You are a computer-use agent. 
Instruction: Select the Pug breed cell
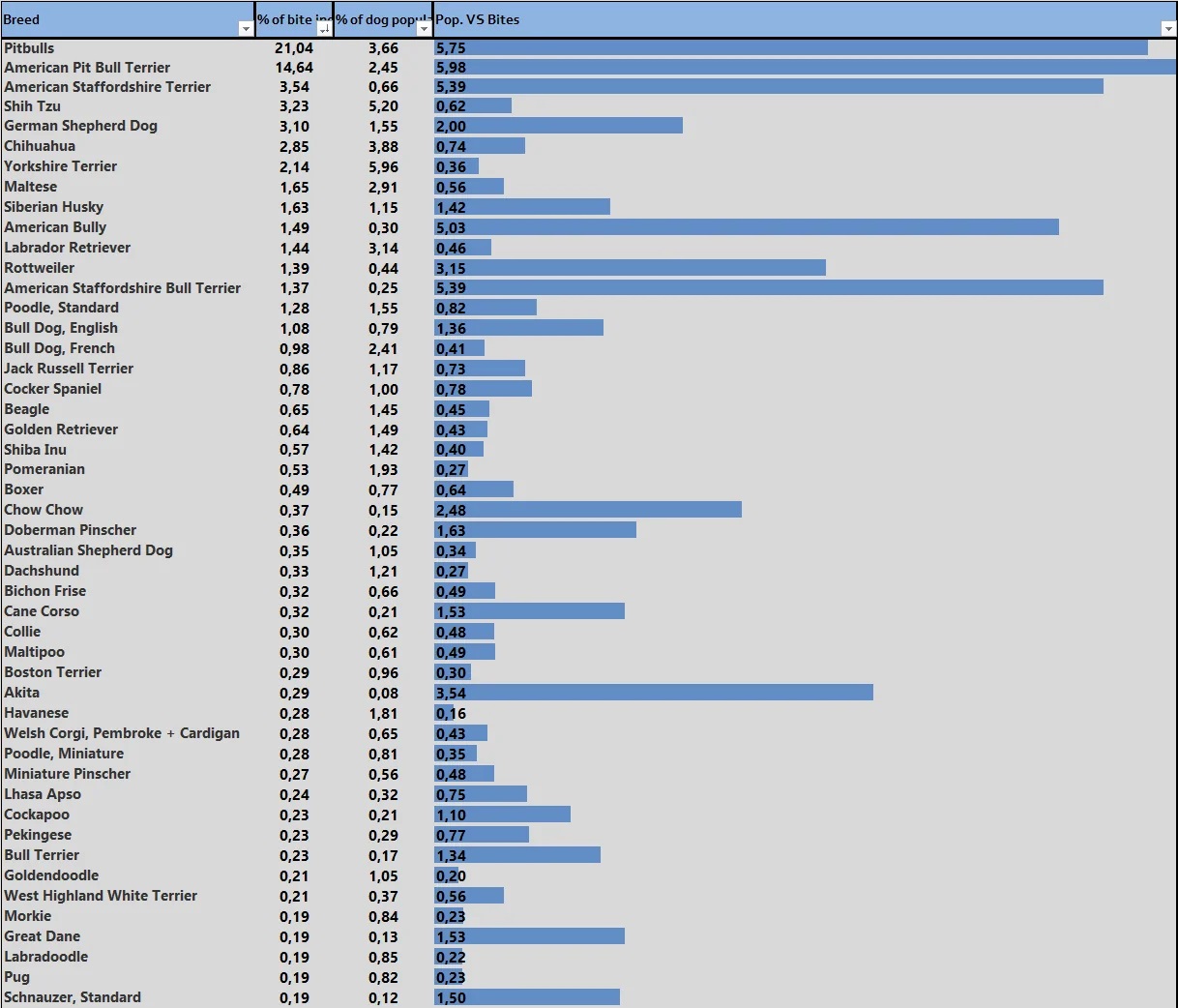pyautogui.click(x=16, y=977)
